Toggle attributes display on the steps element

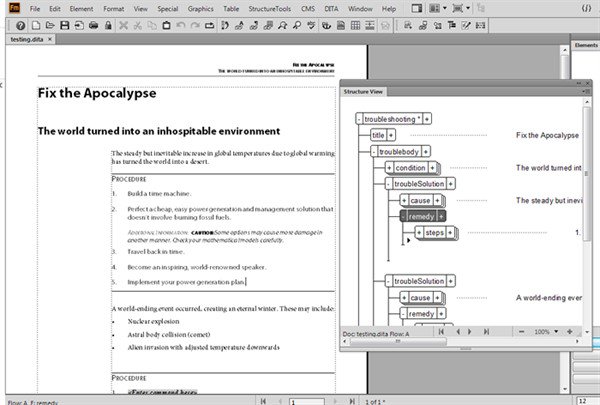click(x=451, y=233)
